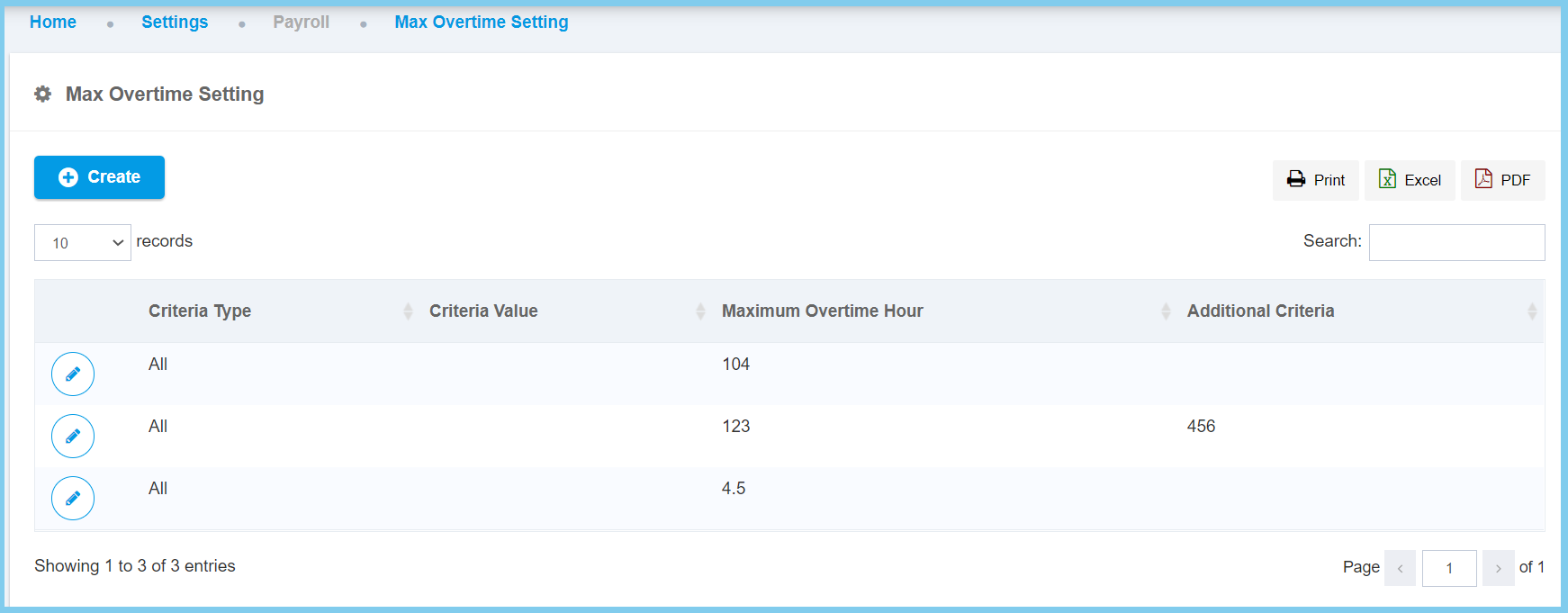Viewport: 1568px width, 613px height.
Task: Go to the previous page arrow
Action: pos(1400,568)
